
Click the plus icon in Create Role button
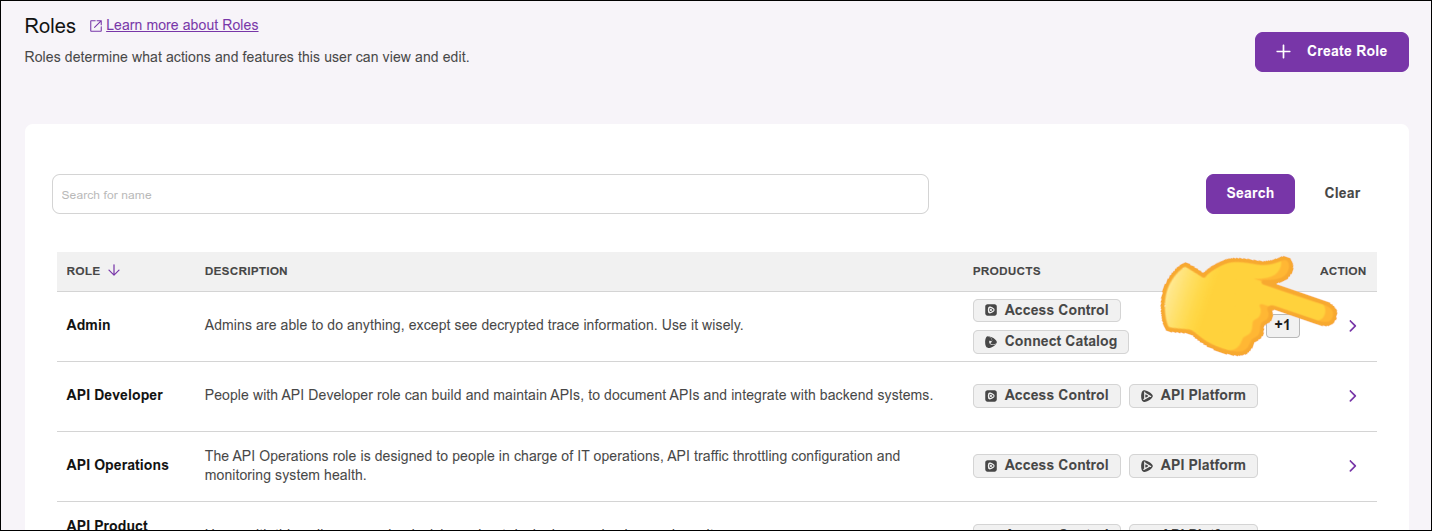coord(1284,52)
